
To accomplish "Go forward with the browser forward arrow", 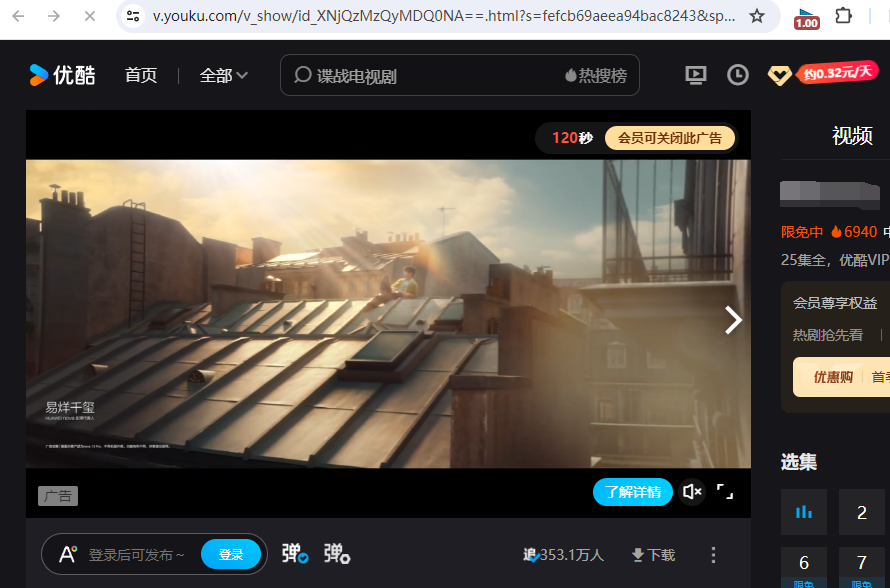I will [54, 16].
